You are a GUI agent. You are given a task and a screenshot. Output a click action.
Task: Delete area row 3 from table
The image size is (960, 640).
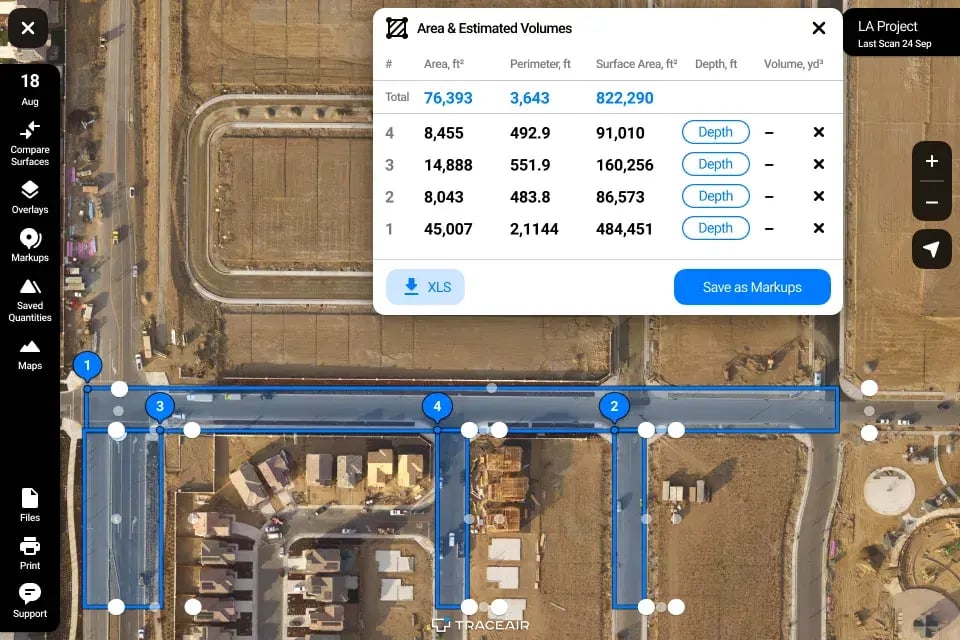(x=818, y=164)
